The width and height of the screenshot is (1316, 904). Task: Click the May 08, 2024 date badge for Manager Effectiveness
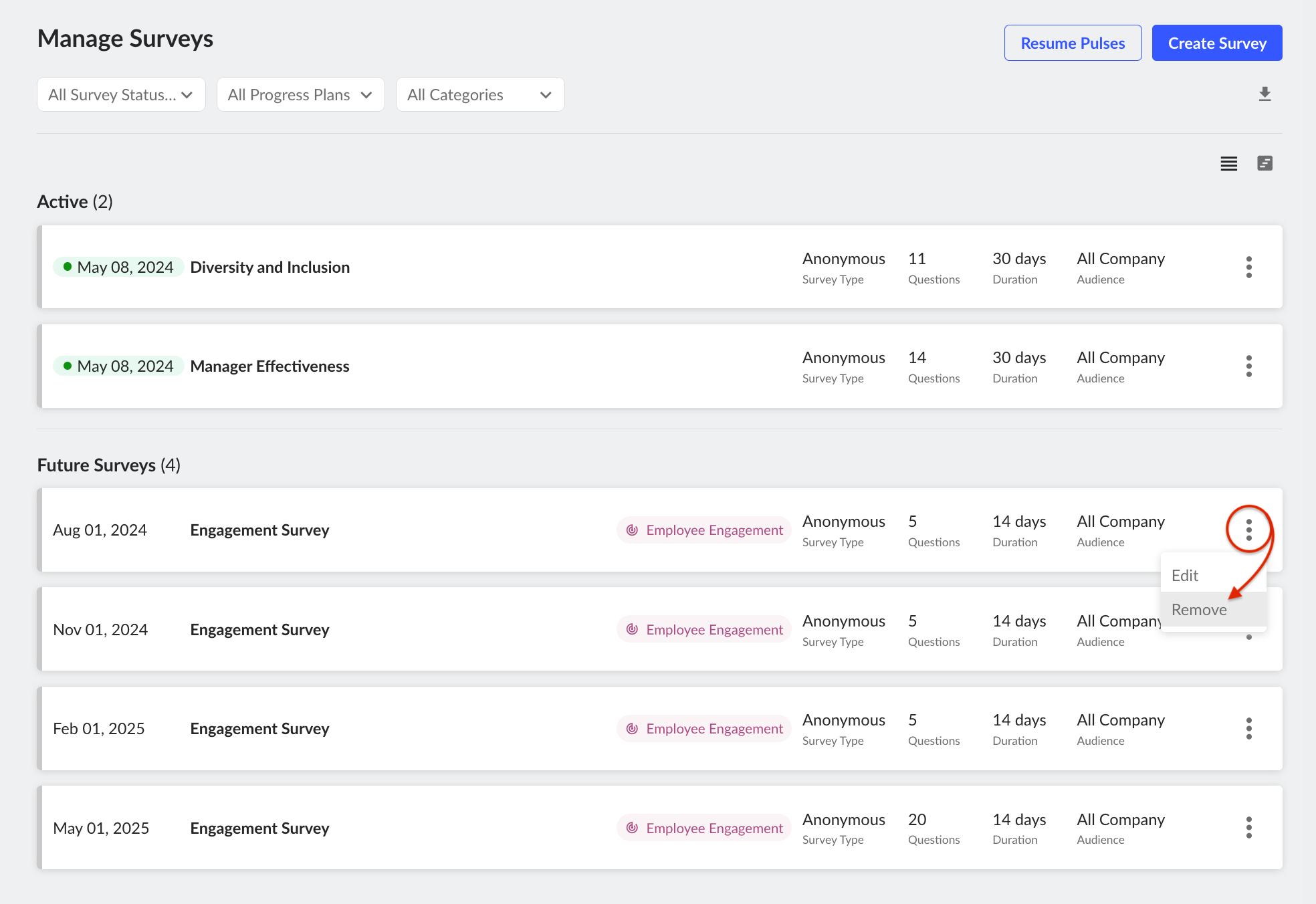click(118, 366)
